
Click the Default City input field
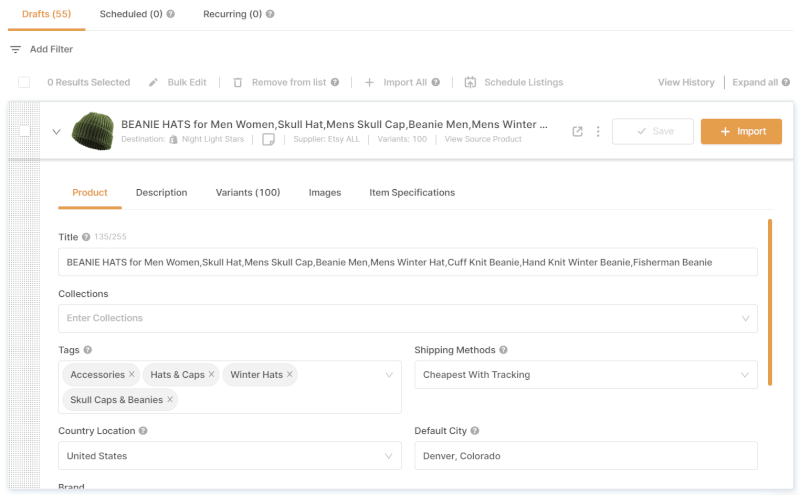(x=586, y=456)
